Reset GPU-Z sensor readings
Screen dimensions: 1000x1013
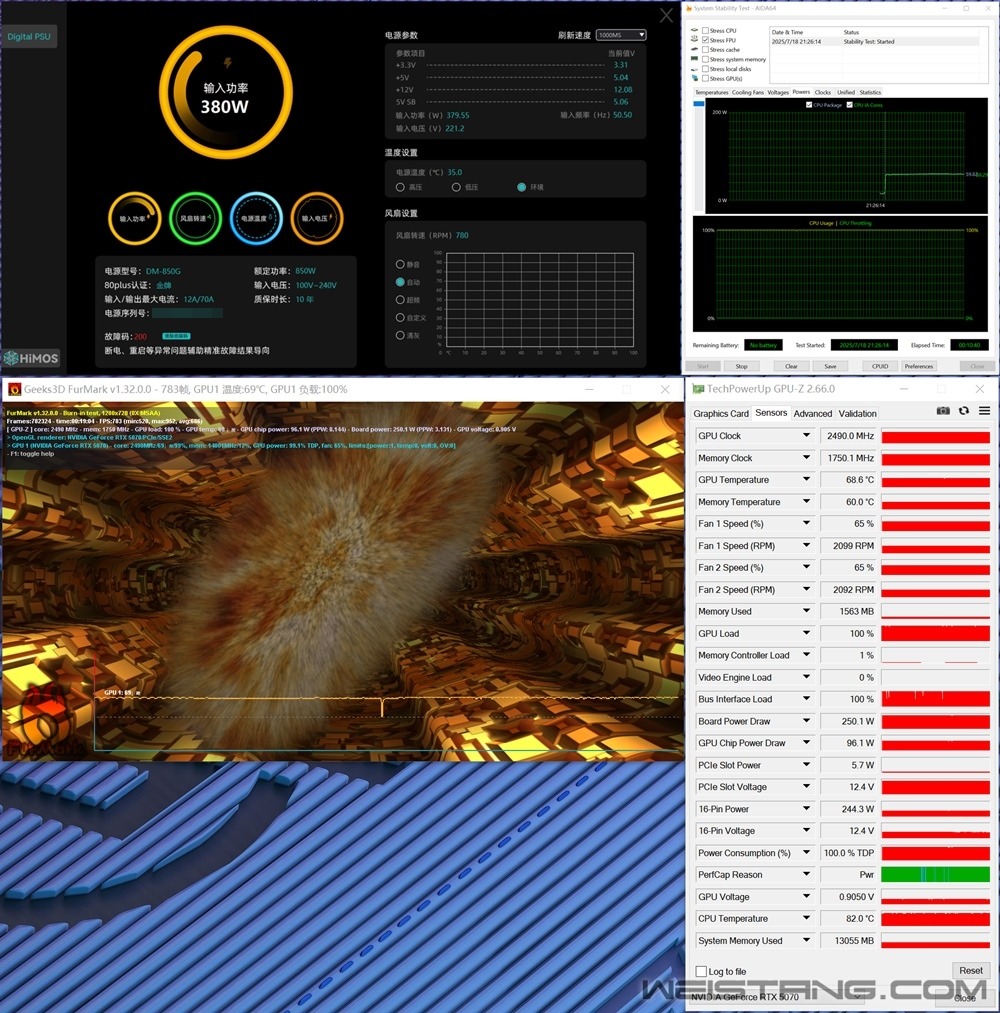(x=970, y=970)
